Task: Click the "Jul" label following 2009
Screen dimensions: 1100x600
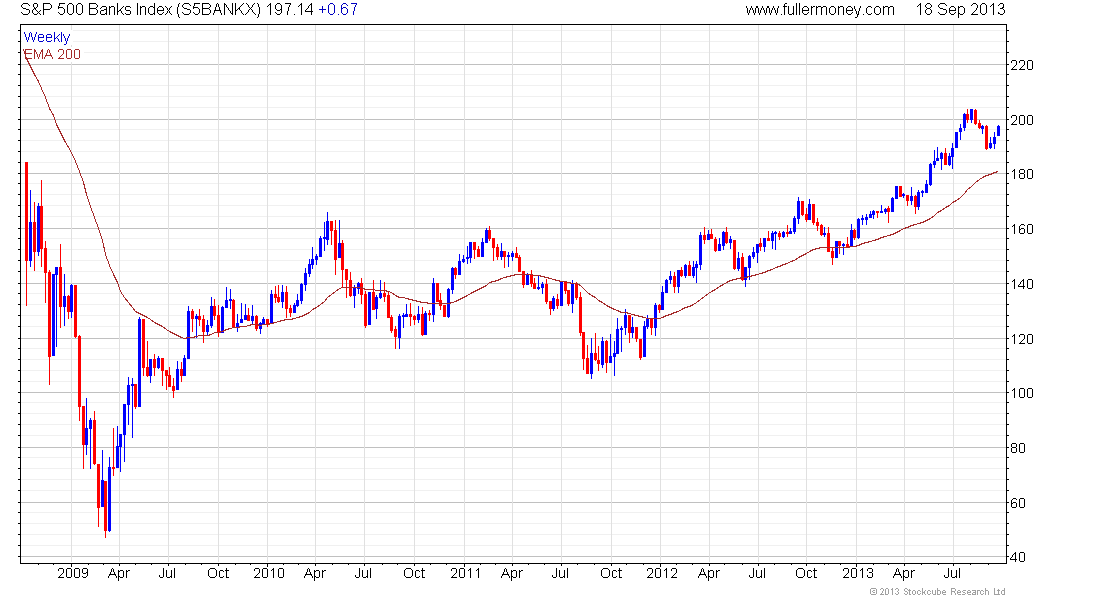Action: coord(167,573)
